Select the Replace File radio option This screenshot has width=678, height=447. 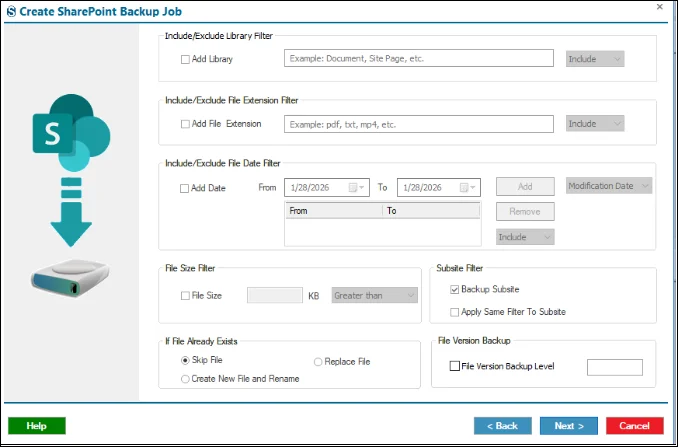318,362
